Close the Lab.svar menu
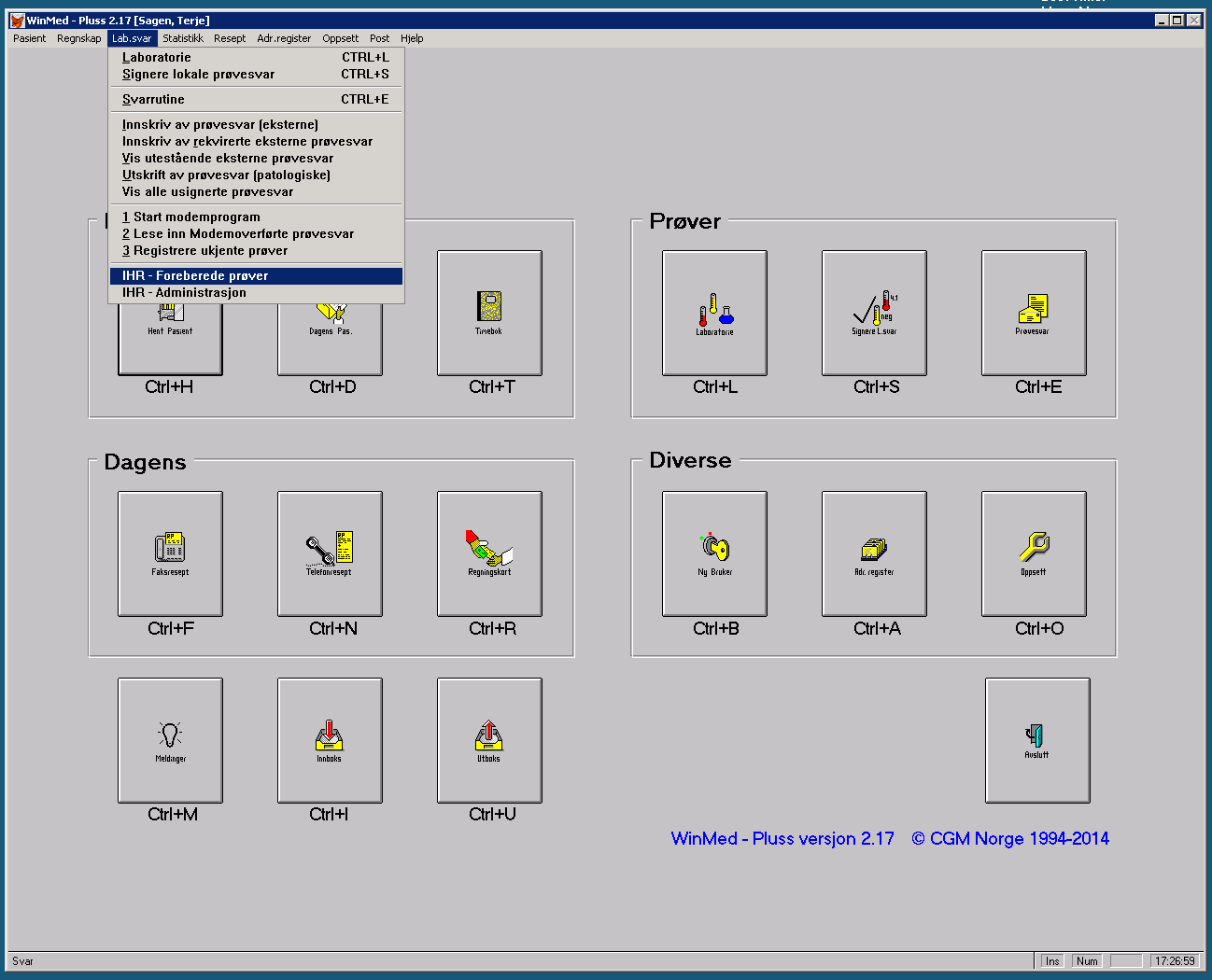Image resolution: width=1212 pixels, height=980 pixels. pos(132,38)
